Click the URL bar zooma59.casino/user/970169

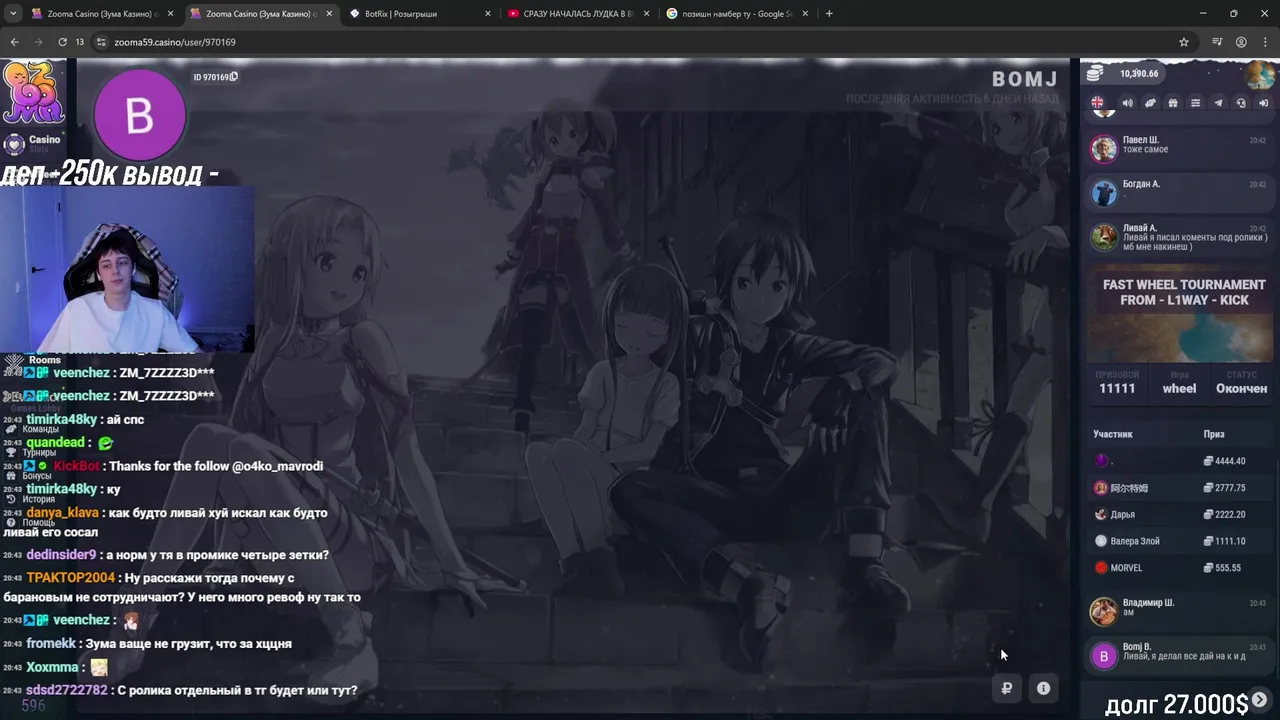175,42
